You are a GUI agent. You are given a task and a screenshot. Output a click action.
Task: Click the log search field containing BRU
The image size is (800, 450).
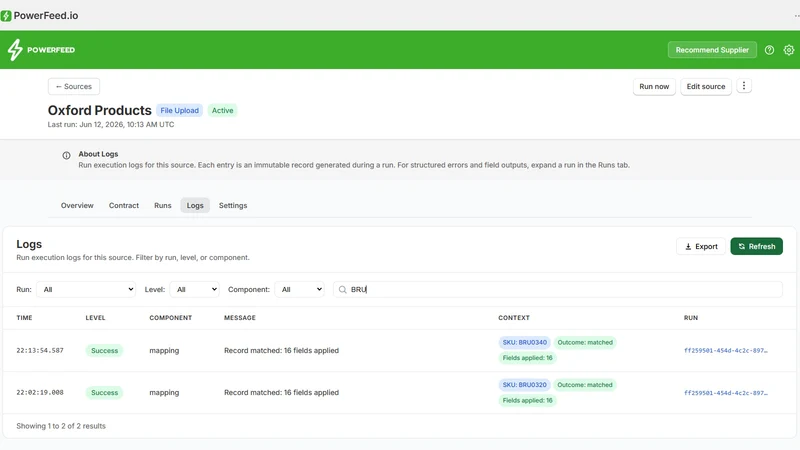[x=558, y=289]
